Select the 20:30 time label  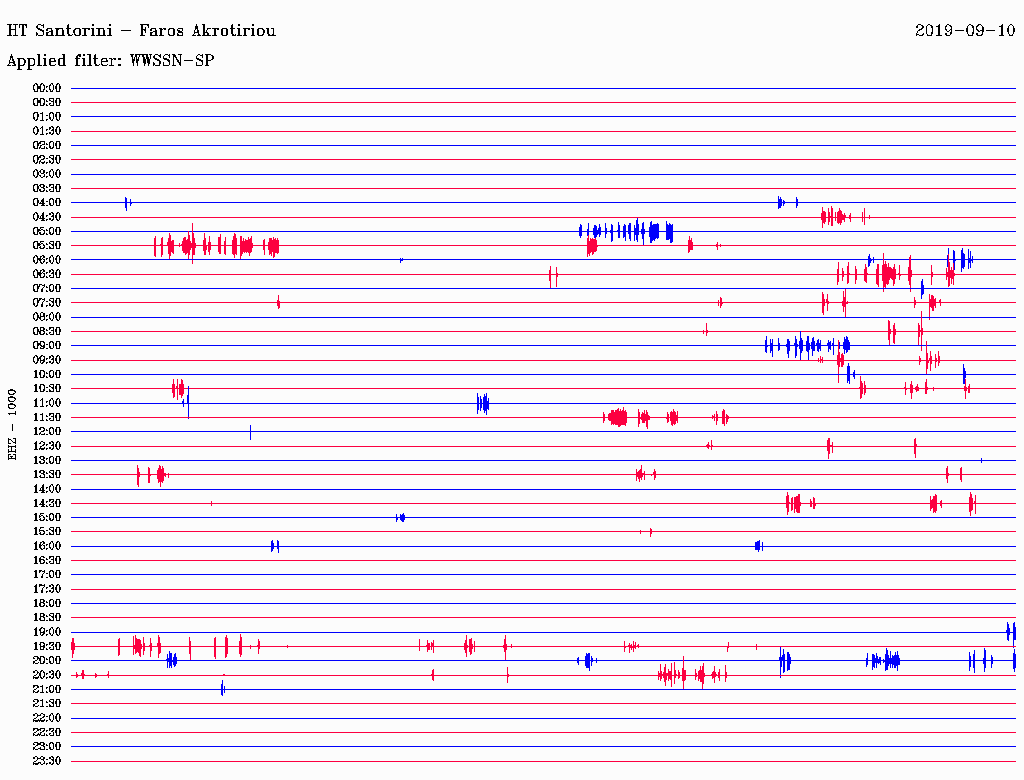point(46,675)
